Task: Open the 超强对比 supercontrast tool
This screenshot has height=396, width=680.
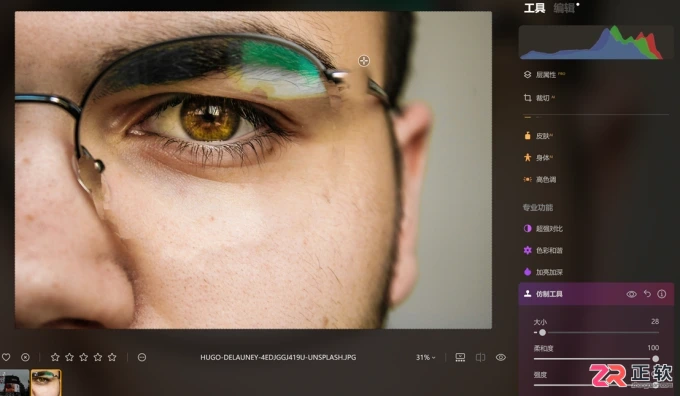Action: click(x=543, y=229)
